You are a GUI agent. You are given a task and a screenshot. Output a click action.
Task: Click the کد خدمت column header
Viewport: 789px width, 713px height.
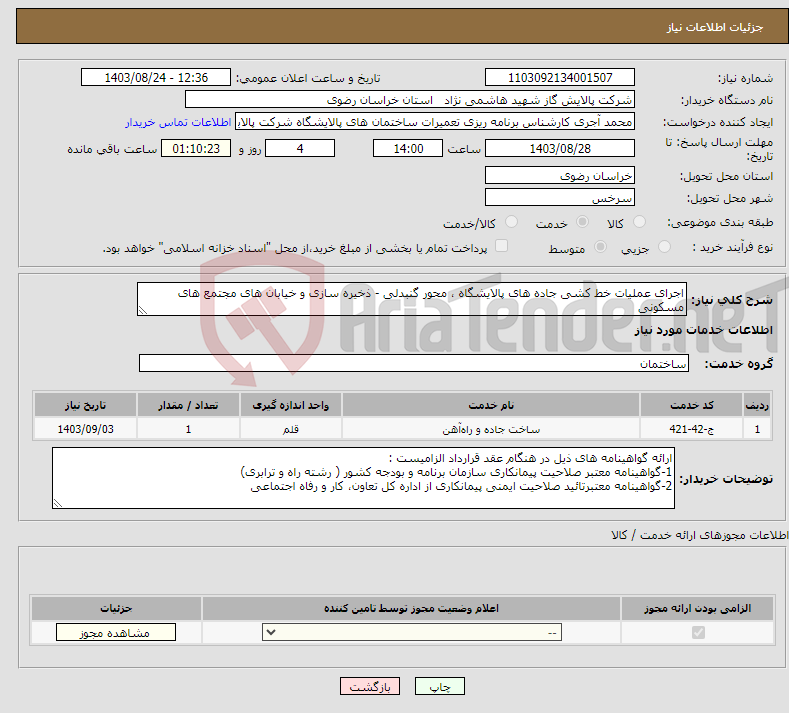coord(692,405)
